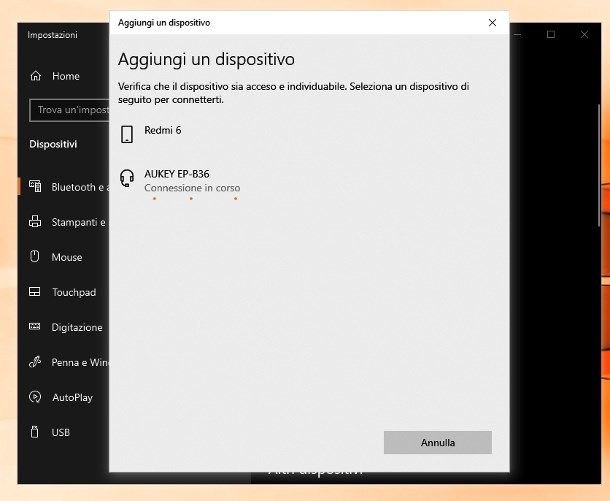The height and width of the screenshot is (501, 610).
Task: Maximize the Impostazioni window
Action: [551, 35]
